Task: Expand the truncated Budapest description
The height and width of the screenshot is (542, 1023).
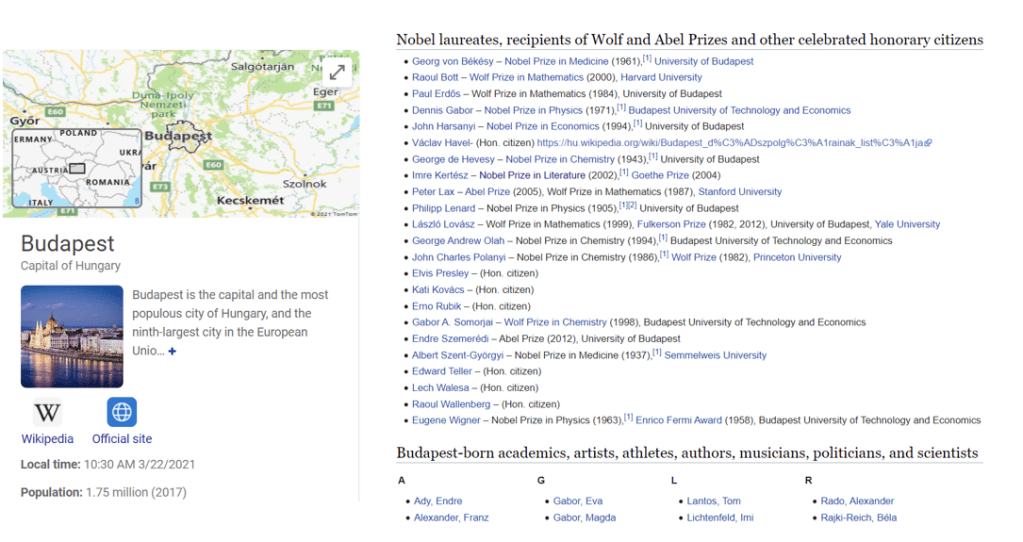Action: coord(172,352)
